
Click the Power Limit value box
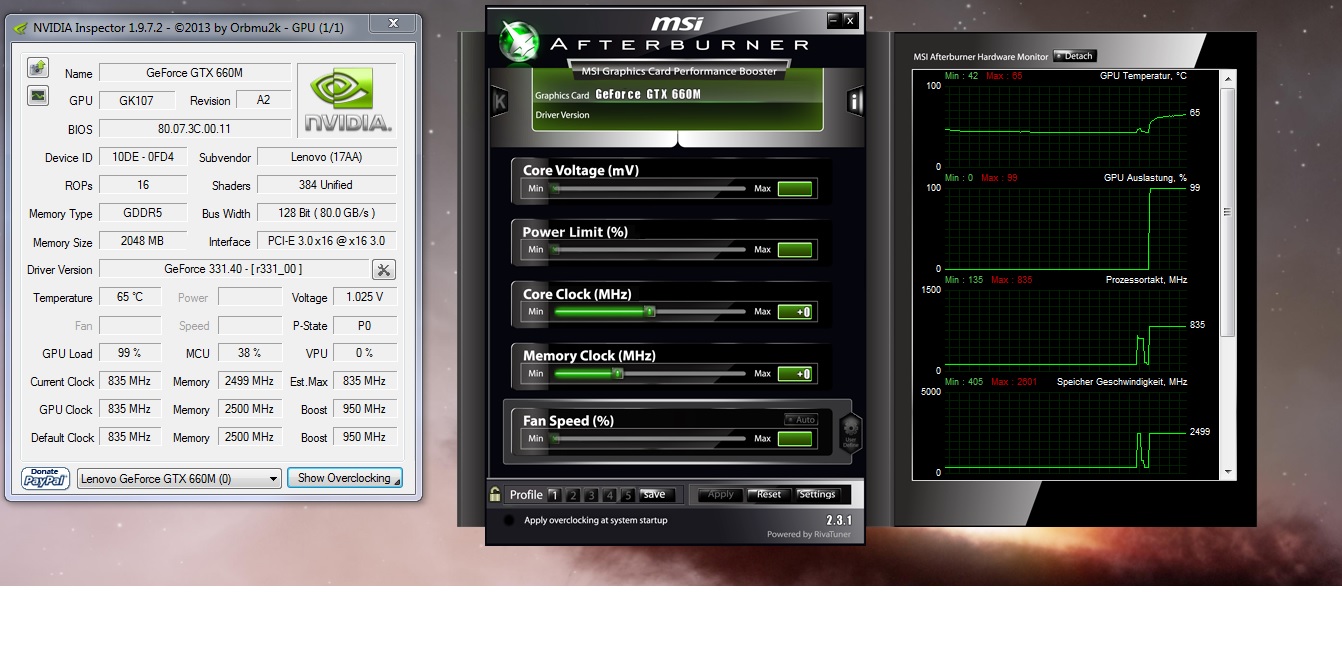796,250
